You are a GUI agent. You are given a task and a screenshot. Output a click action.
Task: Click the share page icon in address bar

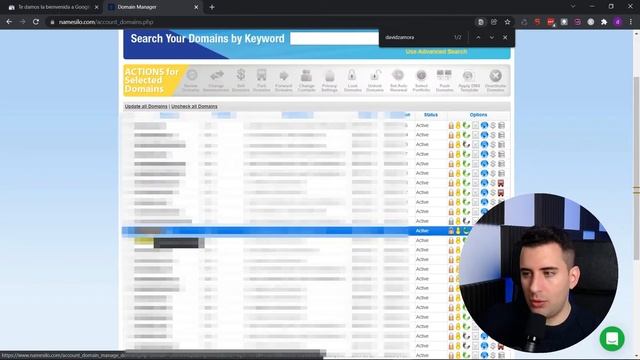pos(494,22)
